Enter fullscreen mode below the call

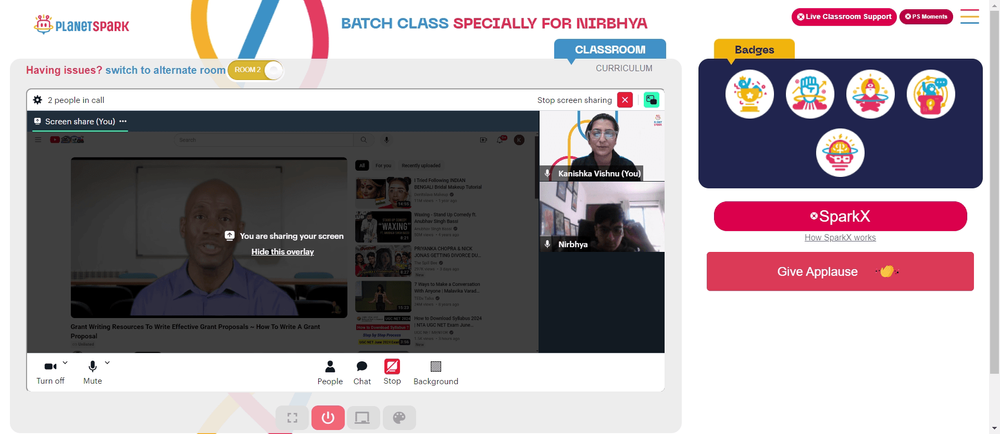click(292, 418)
